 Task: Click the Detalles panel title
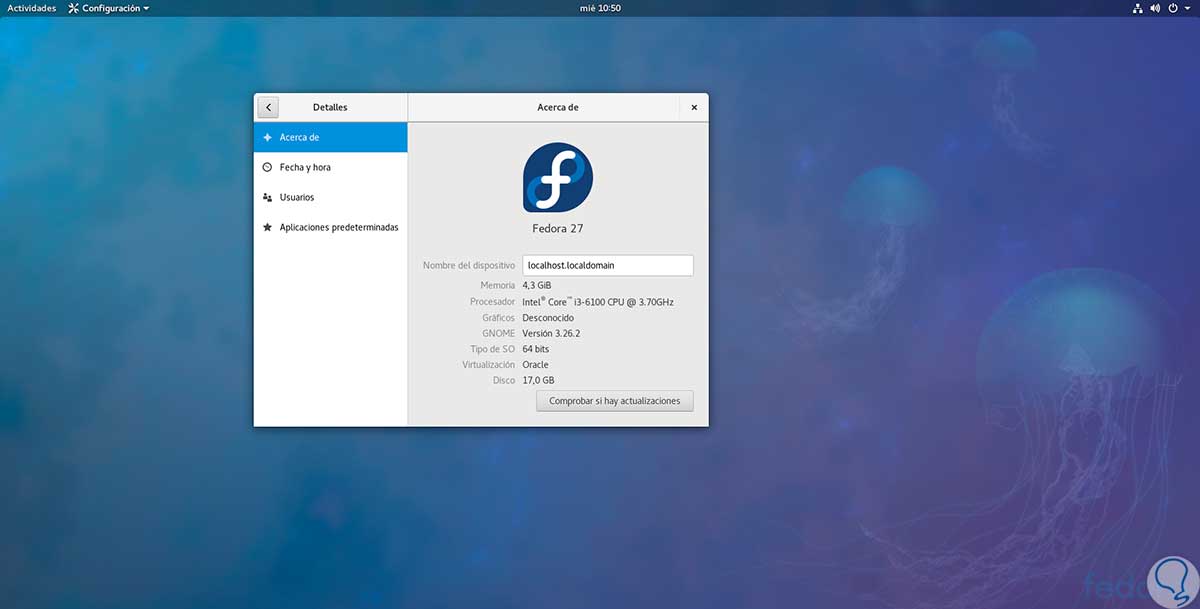coord(330,107)
